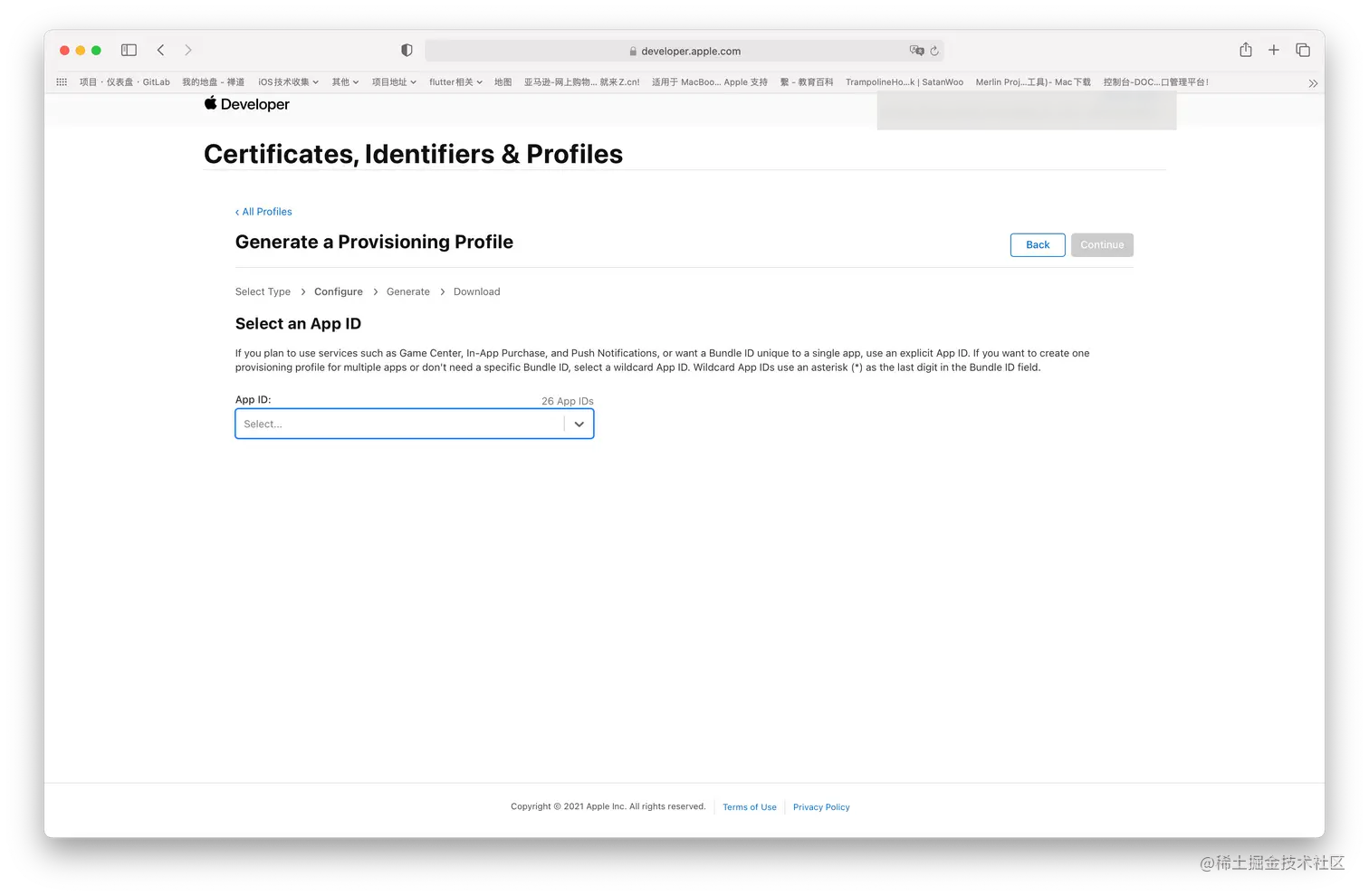Image resolution: width=1369 pixels, height=896 pixels.
Task: Select the Select Type breadcrumb step
Action: [263, 291]
